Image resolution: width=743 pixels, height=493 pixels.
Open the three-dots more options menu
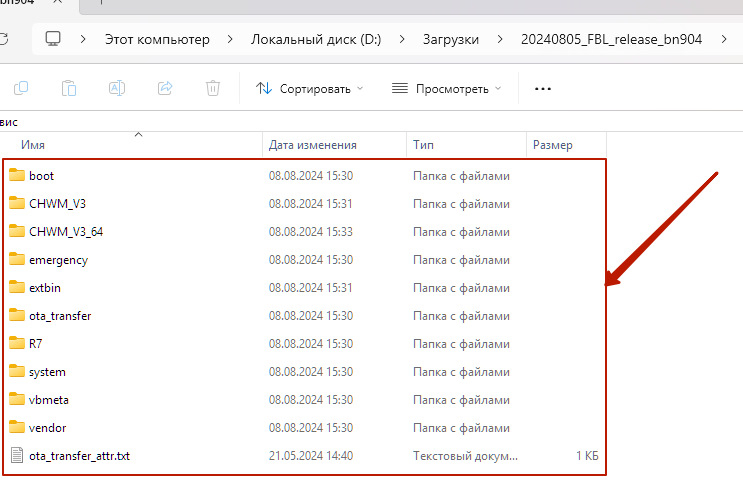(543, 89)
